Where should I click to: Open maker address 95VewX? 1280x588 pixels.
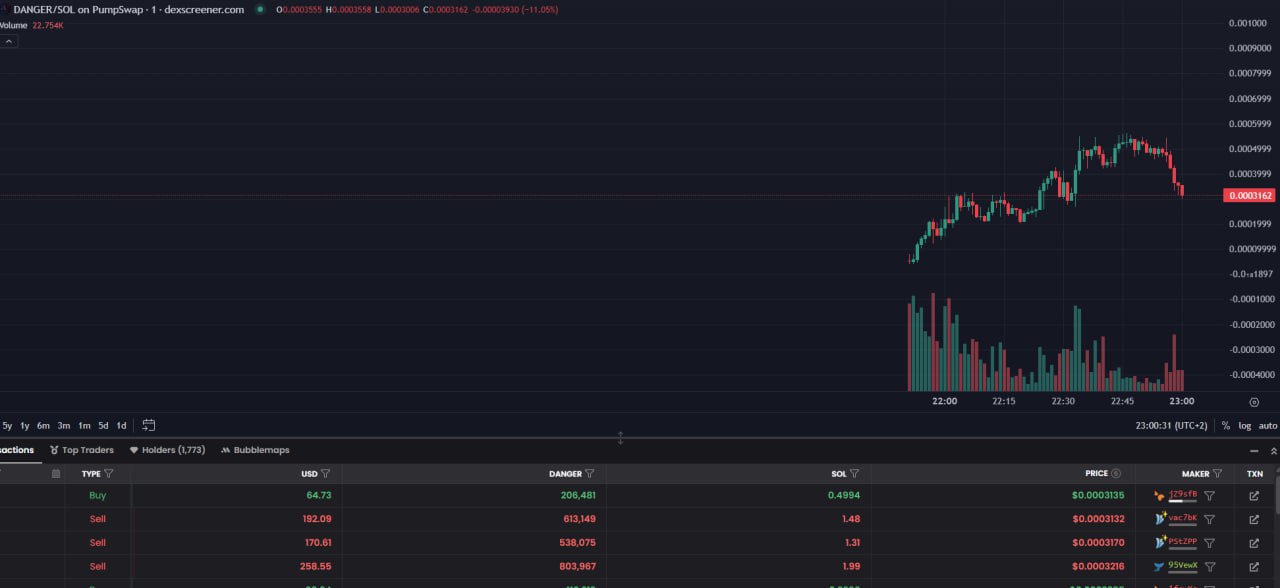click(x=1182, y=565)
